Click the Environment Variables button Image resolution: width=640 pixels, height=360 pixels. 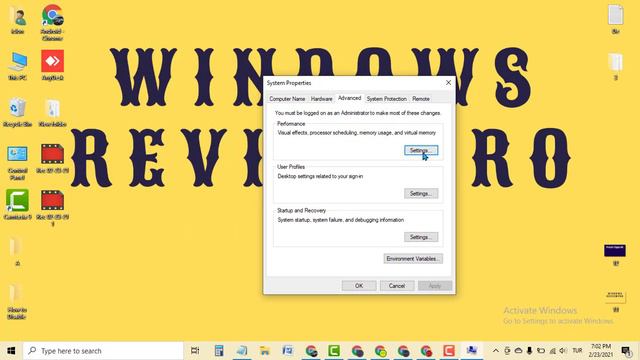tap(413, 259)
